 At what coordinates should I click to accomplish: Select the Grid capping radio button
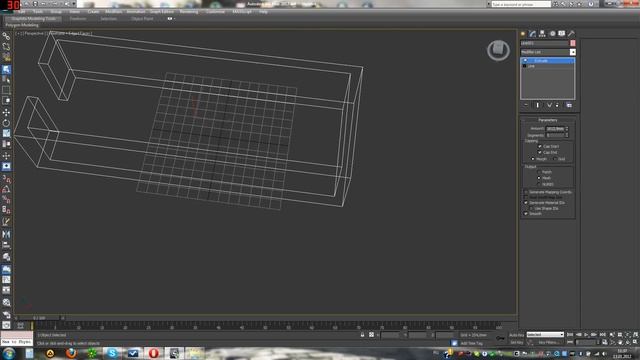[x=554, y=159]
